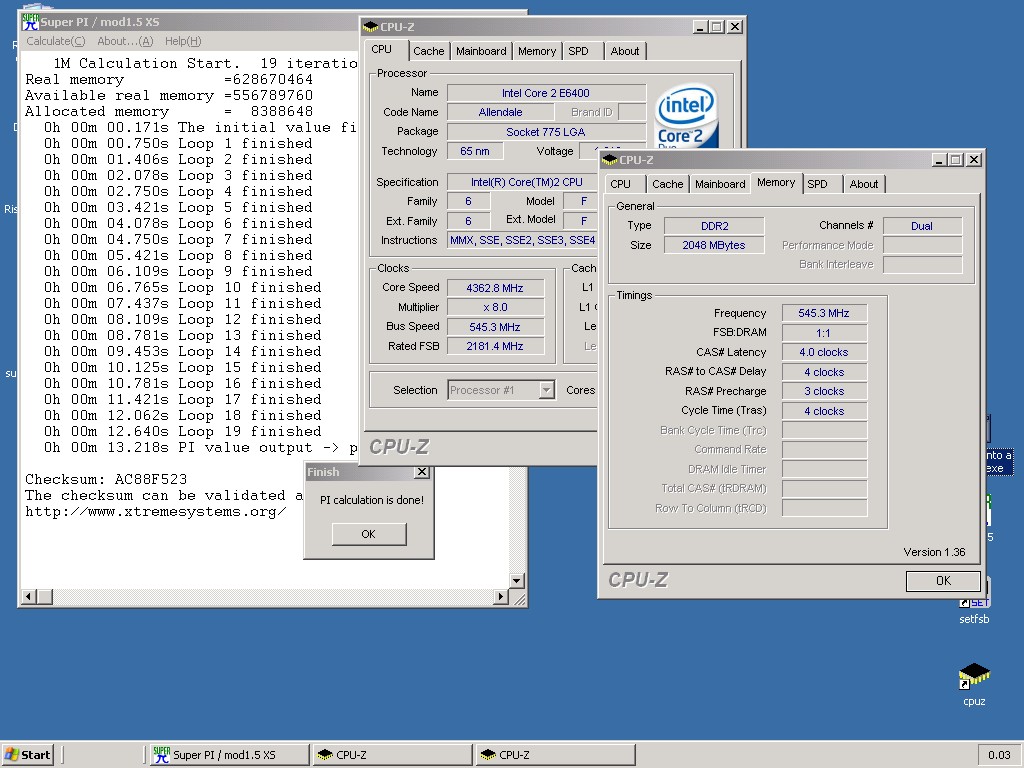
Task: Select the About tab in front CPU-Z window
Action: (x=863, y=184)
